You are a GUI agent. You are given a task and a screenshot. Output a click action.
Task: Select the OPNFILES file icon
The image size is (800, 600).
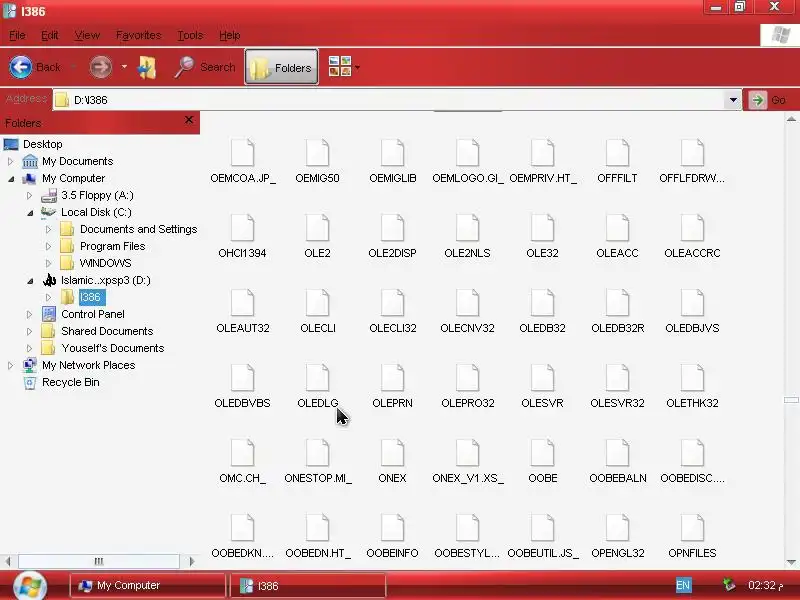point(692,527)
